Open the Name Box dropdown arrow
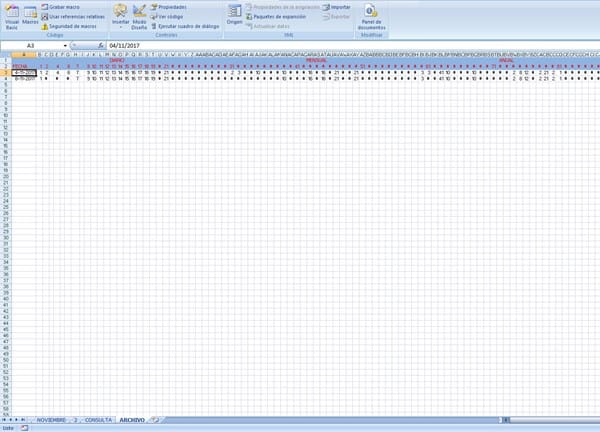The height and width of the screenshot is (432, 600). pos(65,46)
